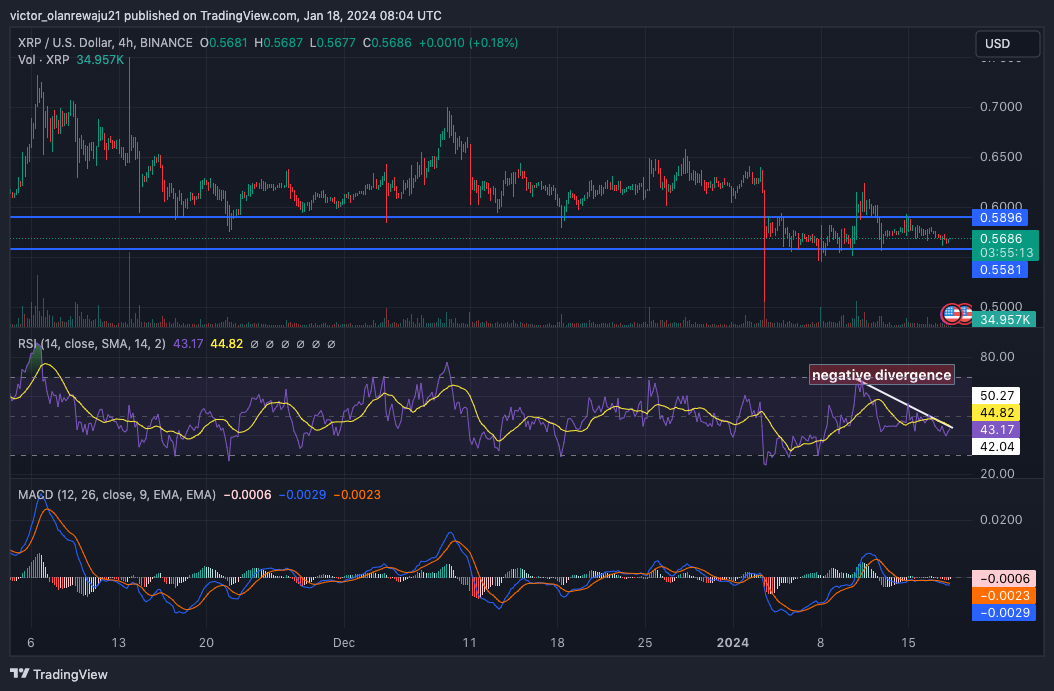Click the 'victor_olanrewaju21 published on TradingView.com' header text

(x=153, y=15)
